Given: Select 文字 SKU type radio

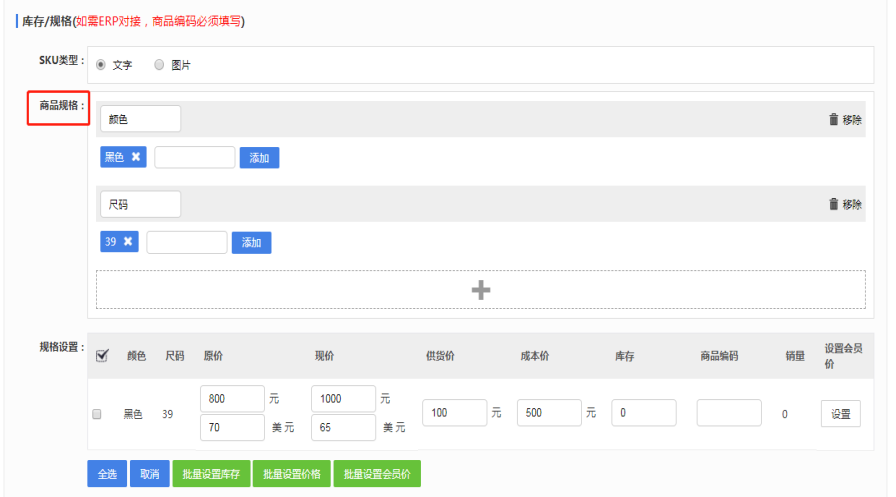Looking at the screenshot, I should point(100,65).
